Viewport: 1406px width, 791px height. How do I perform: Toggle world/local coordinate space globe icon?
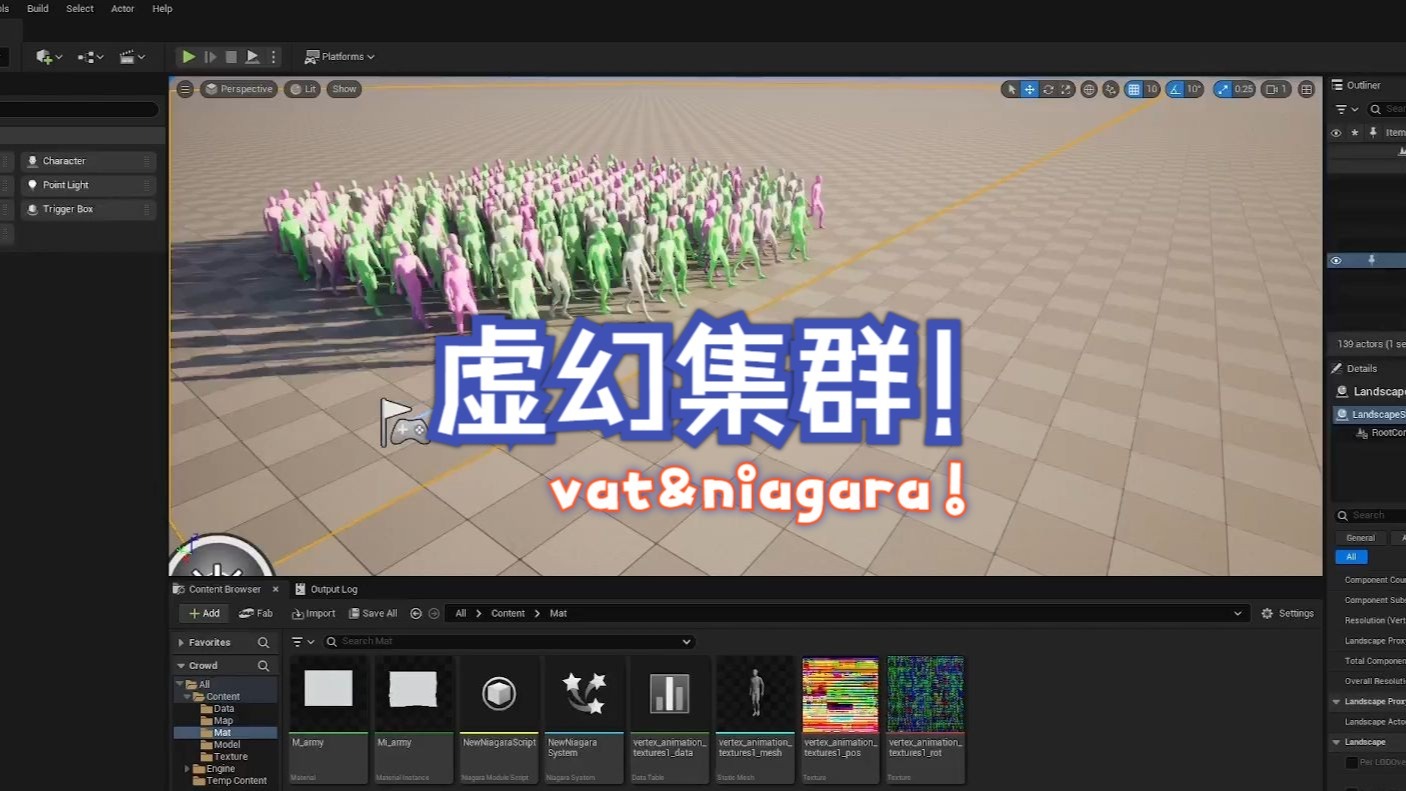(x=1090, y=89)
